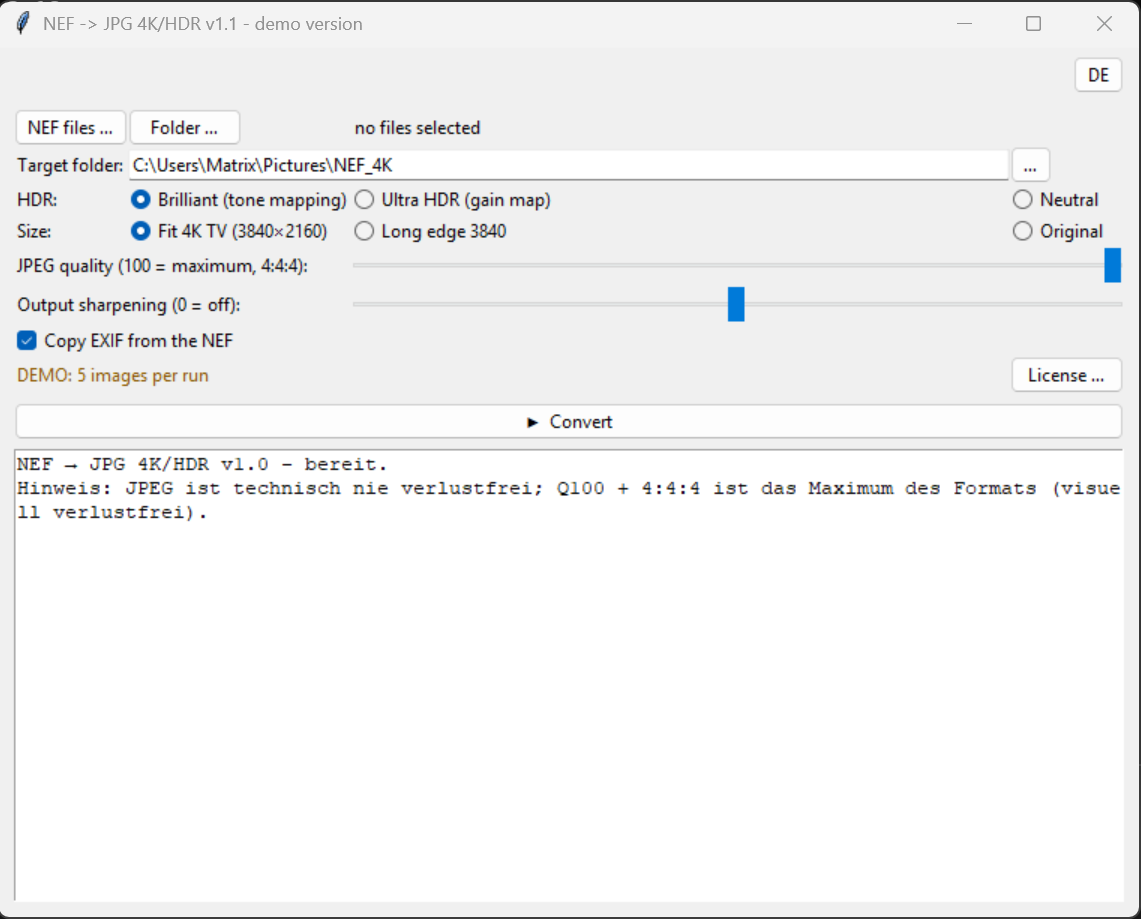This screenshot has height=919, width=1141.
Task: Click the feather app icon in title bar
Action: point(23,23)
